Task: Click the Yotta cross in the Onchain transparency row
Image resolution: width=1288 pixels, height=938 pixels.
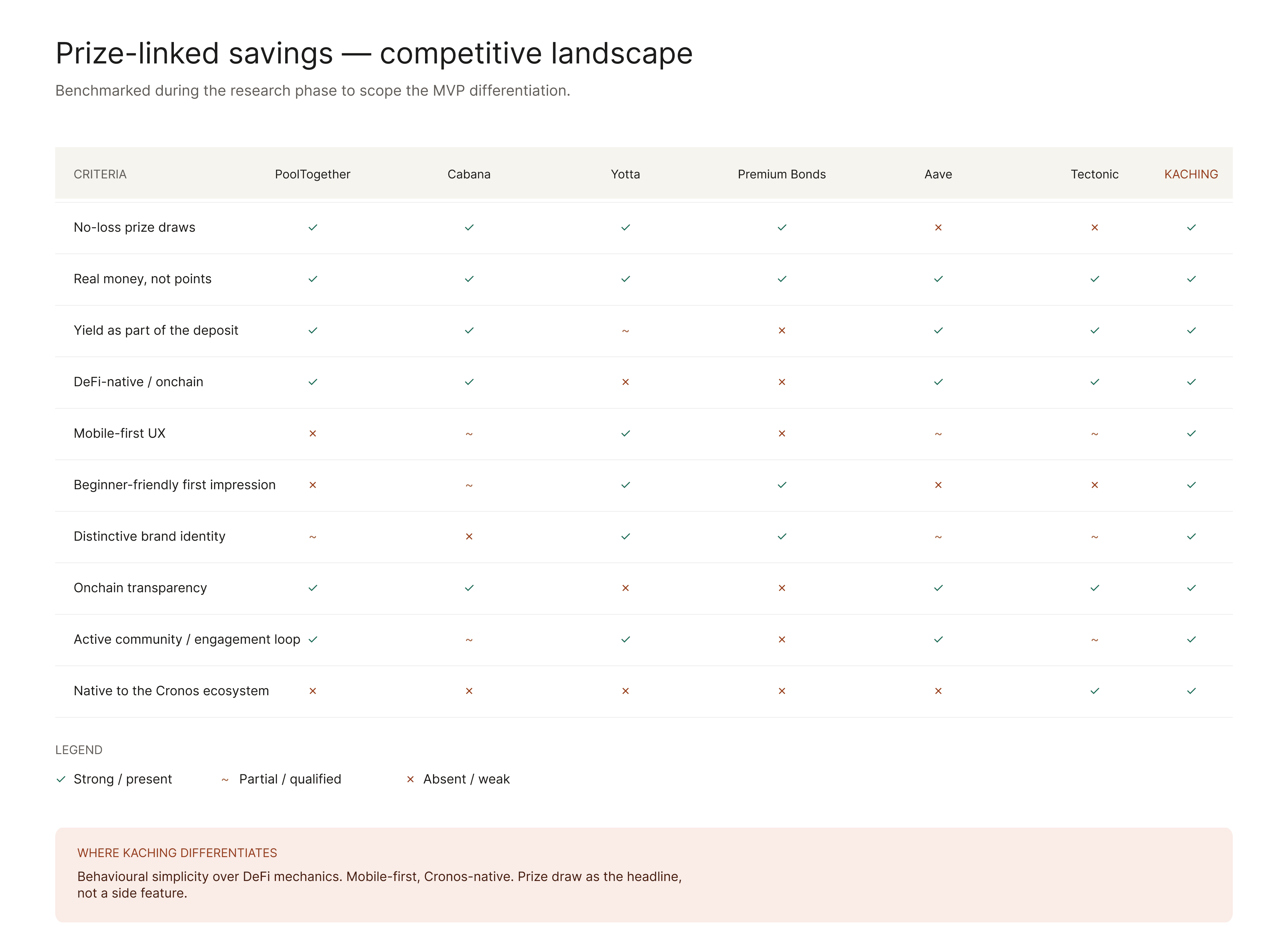Action: point(625,588)
